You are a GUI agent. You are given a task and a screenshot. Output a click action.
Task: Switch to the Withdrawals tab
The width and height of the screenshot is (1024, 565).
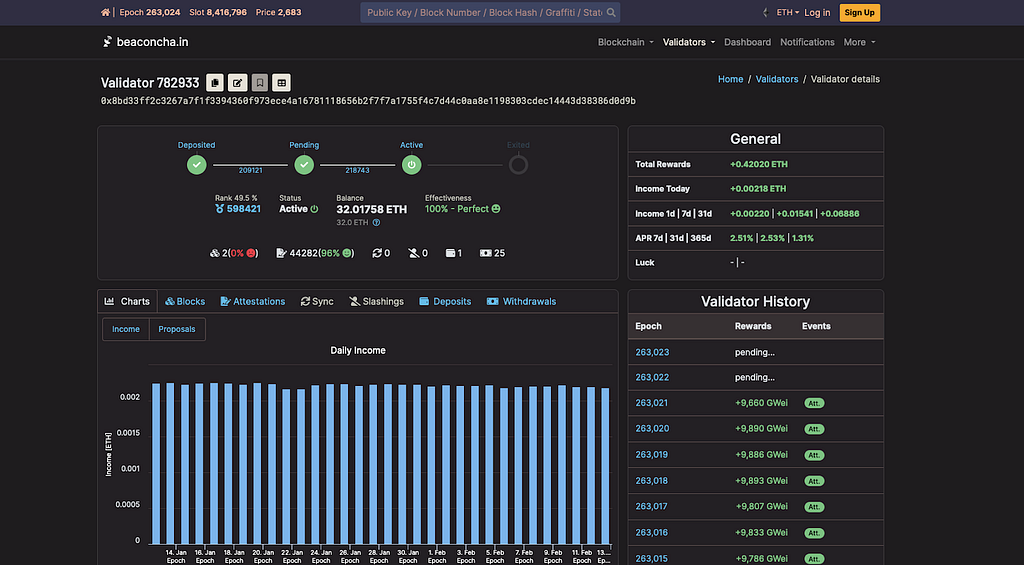[521, 301]
